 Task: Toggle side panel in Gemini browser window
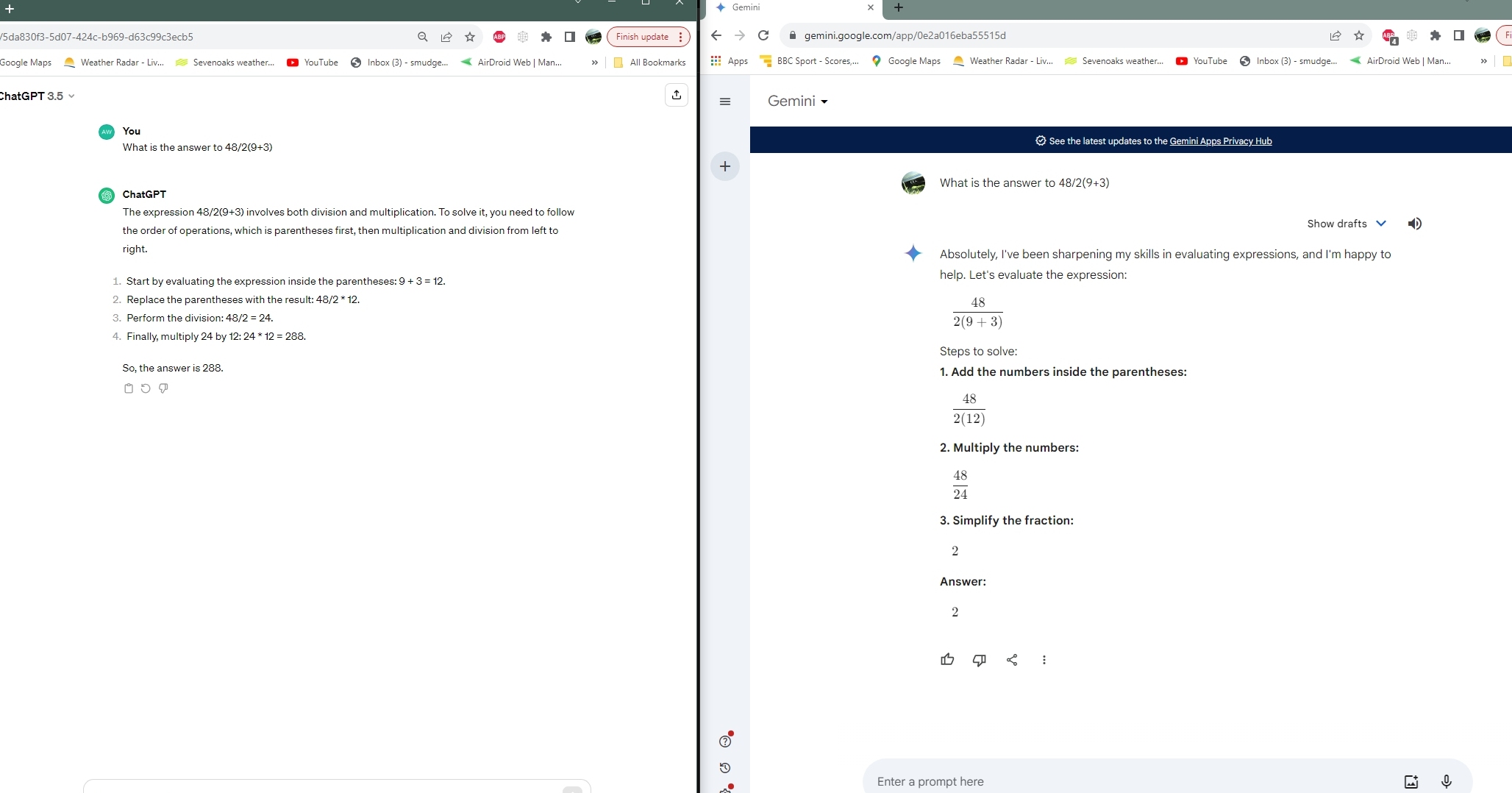click(1458, 35)
